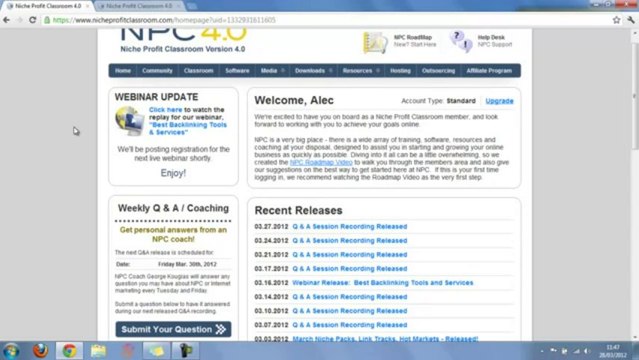Click the 'Welcome, Alec' heading
The image size is (639, 360).
294,100
